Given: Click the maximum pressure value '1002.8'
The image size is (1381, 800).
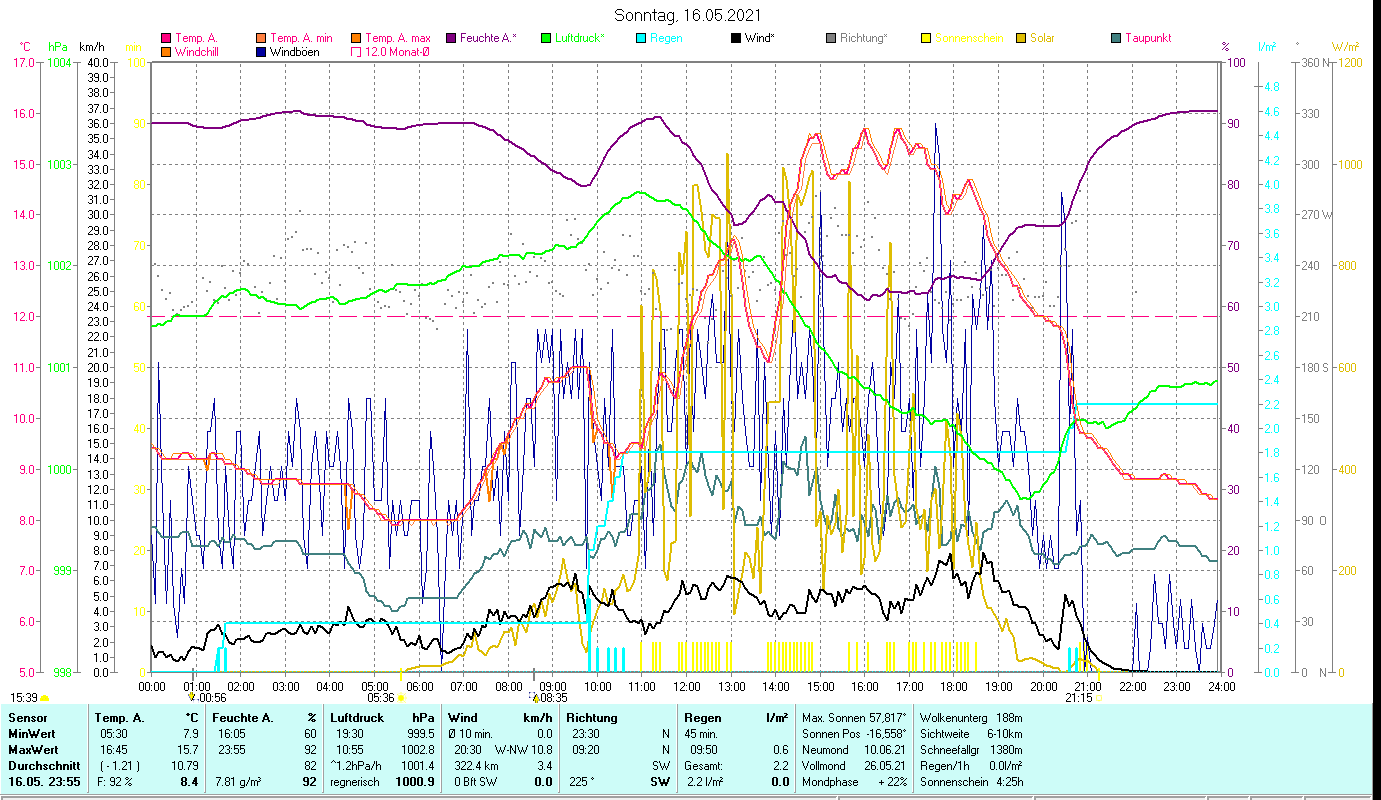Looking at the screenshot, I should (418, 749).
